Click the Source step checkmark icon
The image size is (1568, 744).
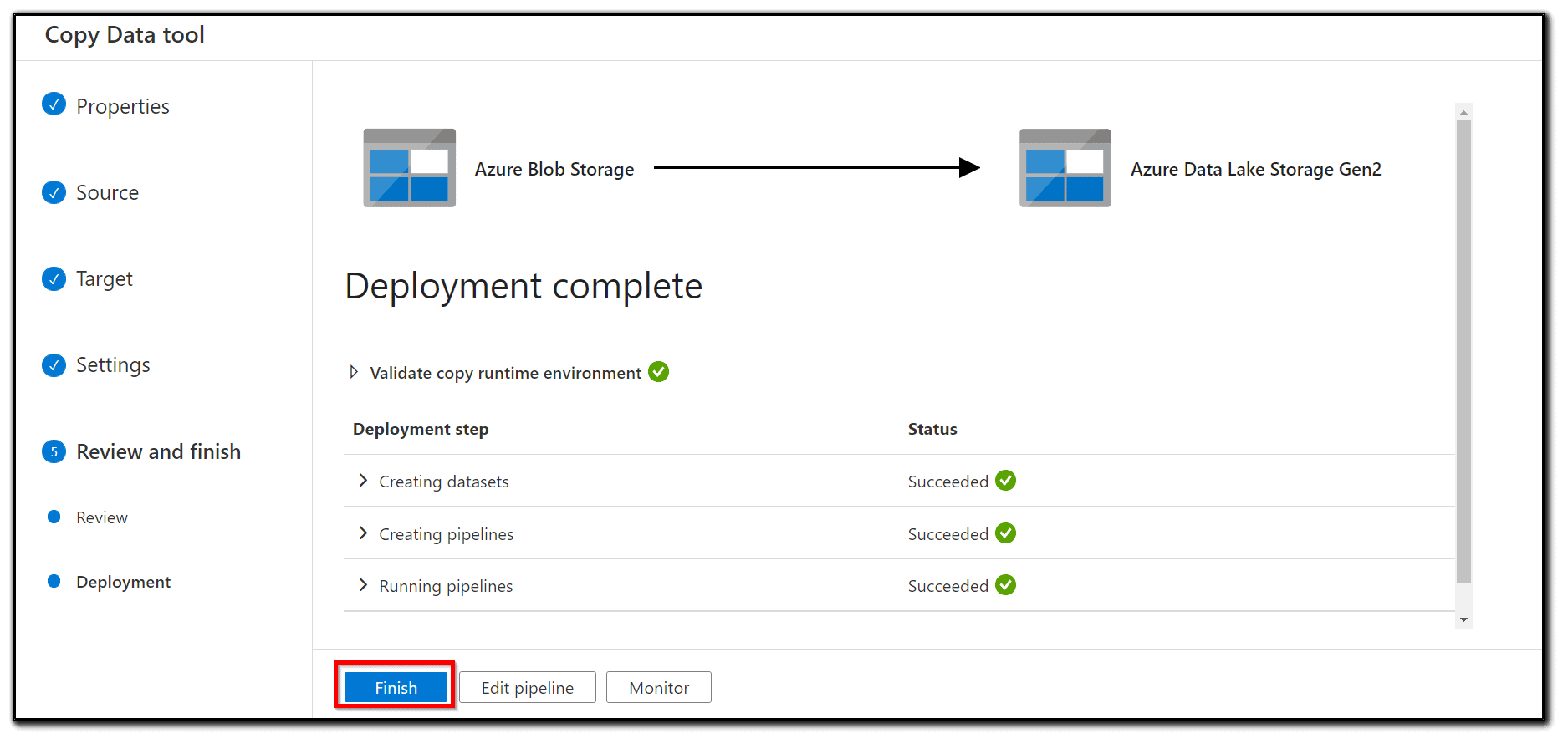(54, 192)
